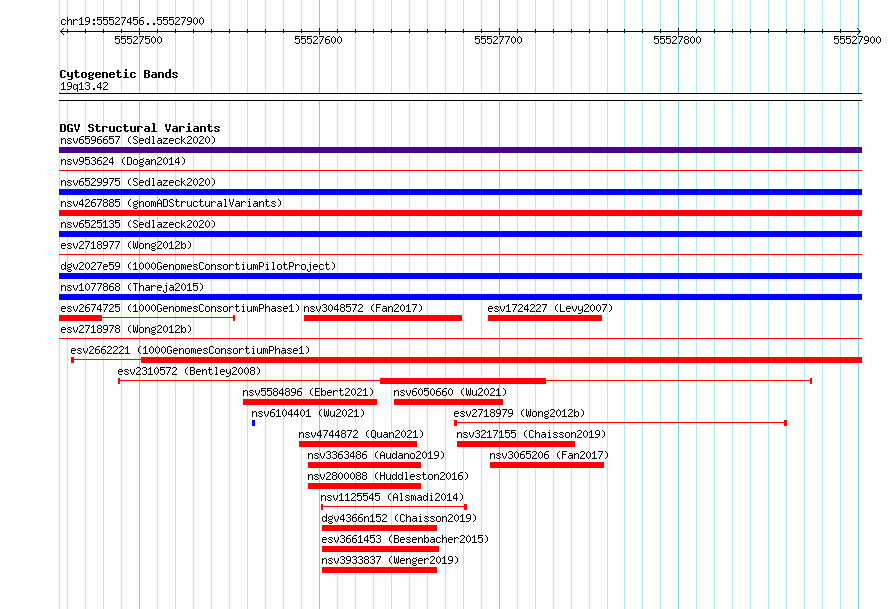Click the nsv1125545 (Alsmadi2014) label
The height and width of the screenshot is (609, 890).
click(392, 497)
